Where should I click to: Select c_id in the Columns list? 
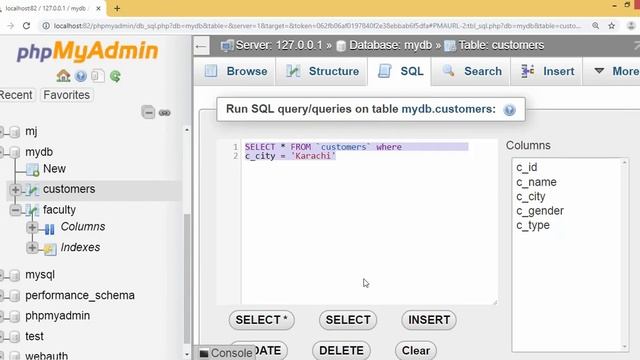(x=527, y=167)
